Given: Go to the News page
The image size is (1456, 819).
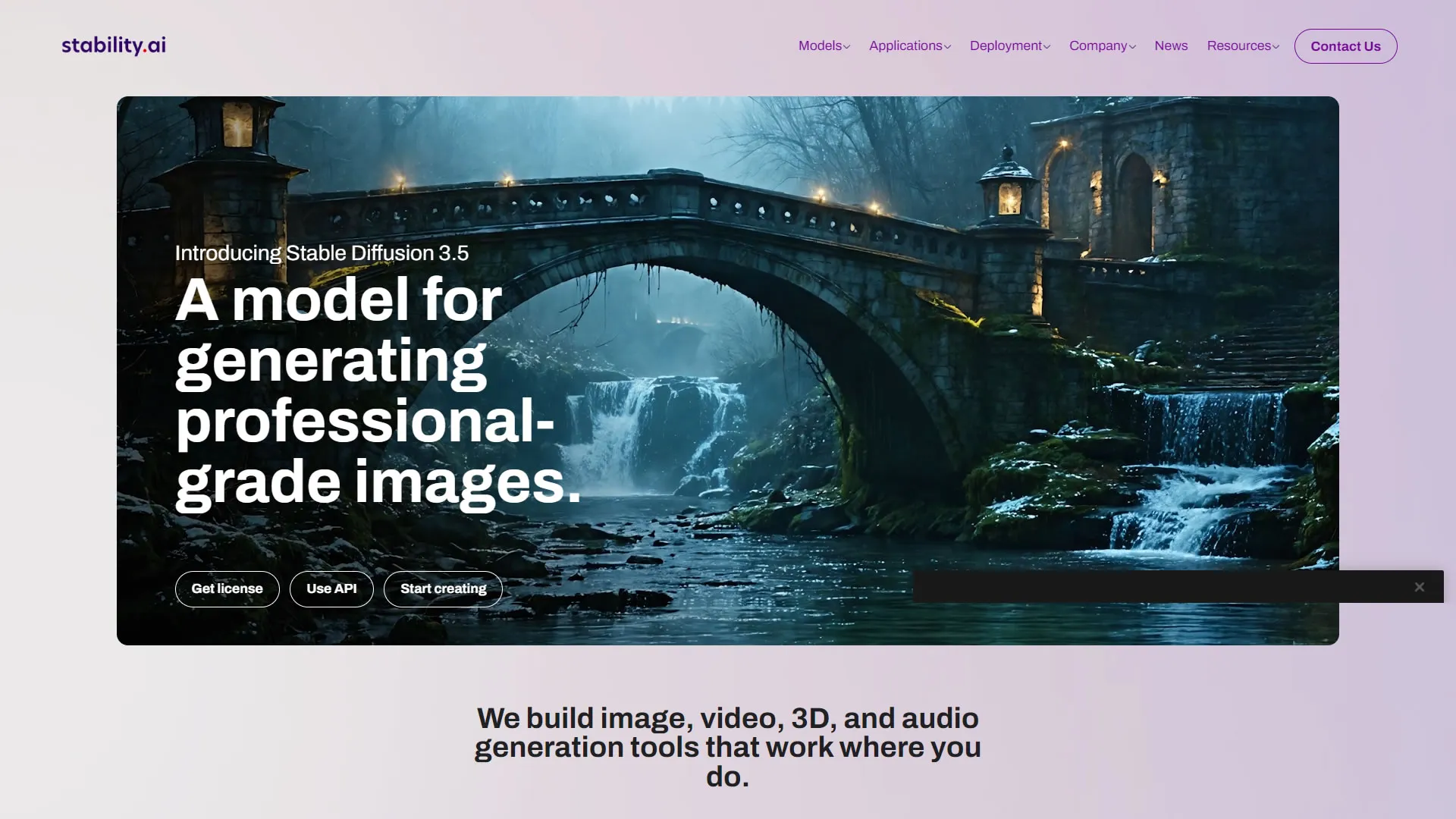Looking at the screenshot, I should [1171, 45].
